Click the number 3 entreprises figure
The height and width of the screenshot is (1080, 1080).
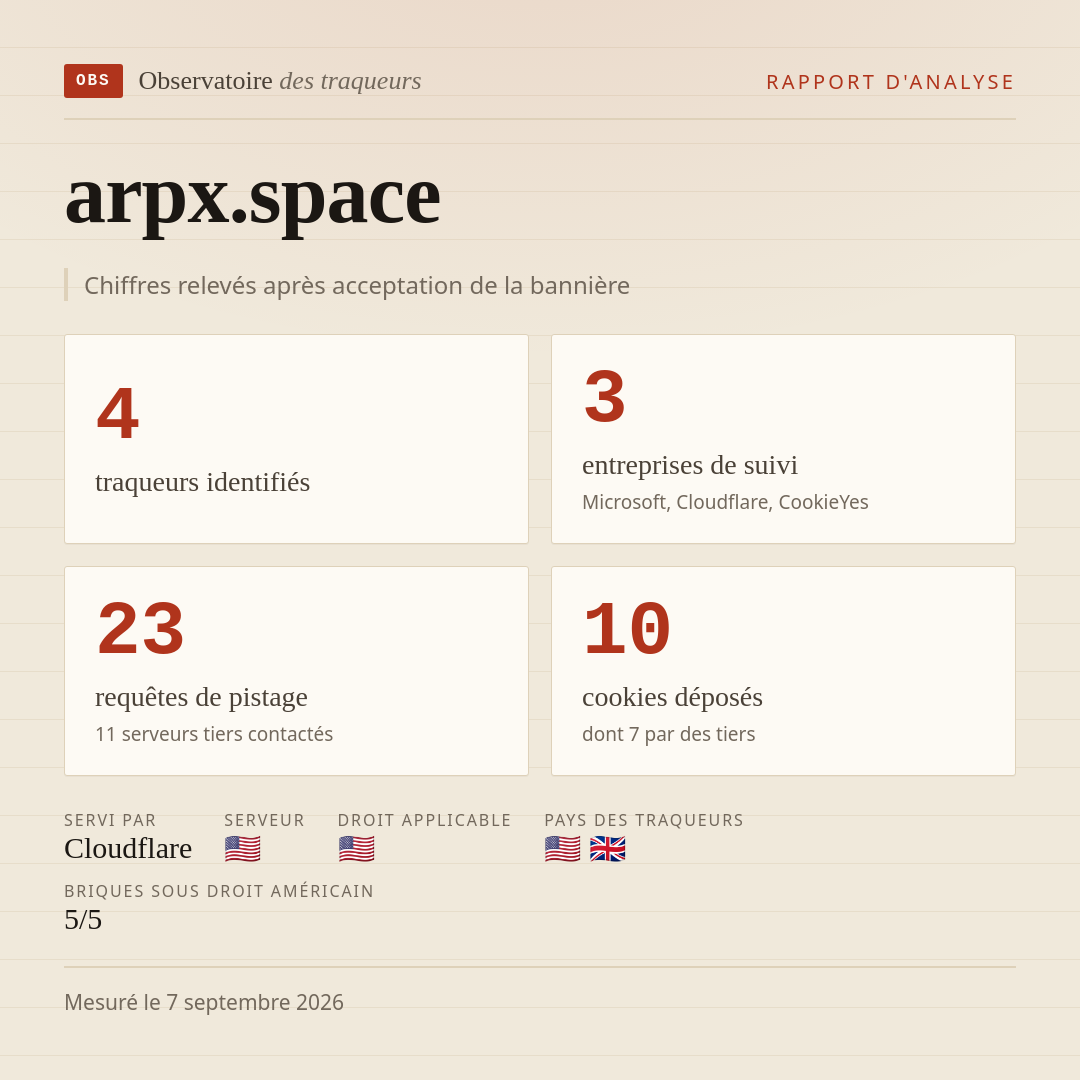604,397
